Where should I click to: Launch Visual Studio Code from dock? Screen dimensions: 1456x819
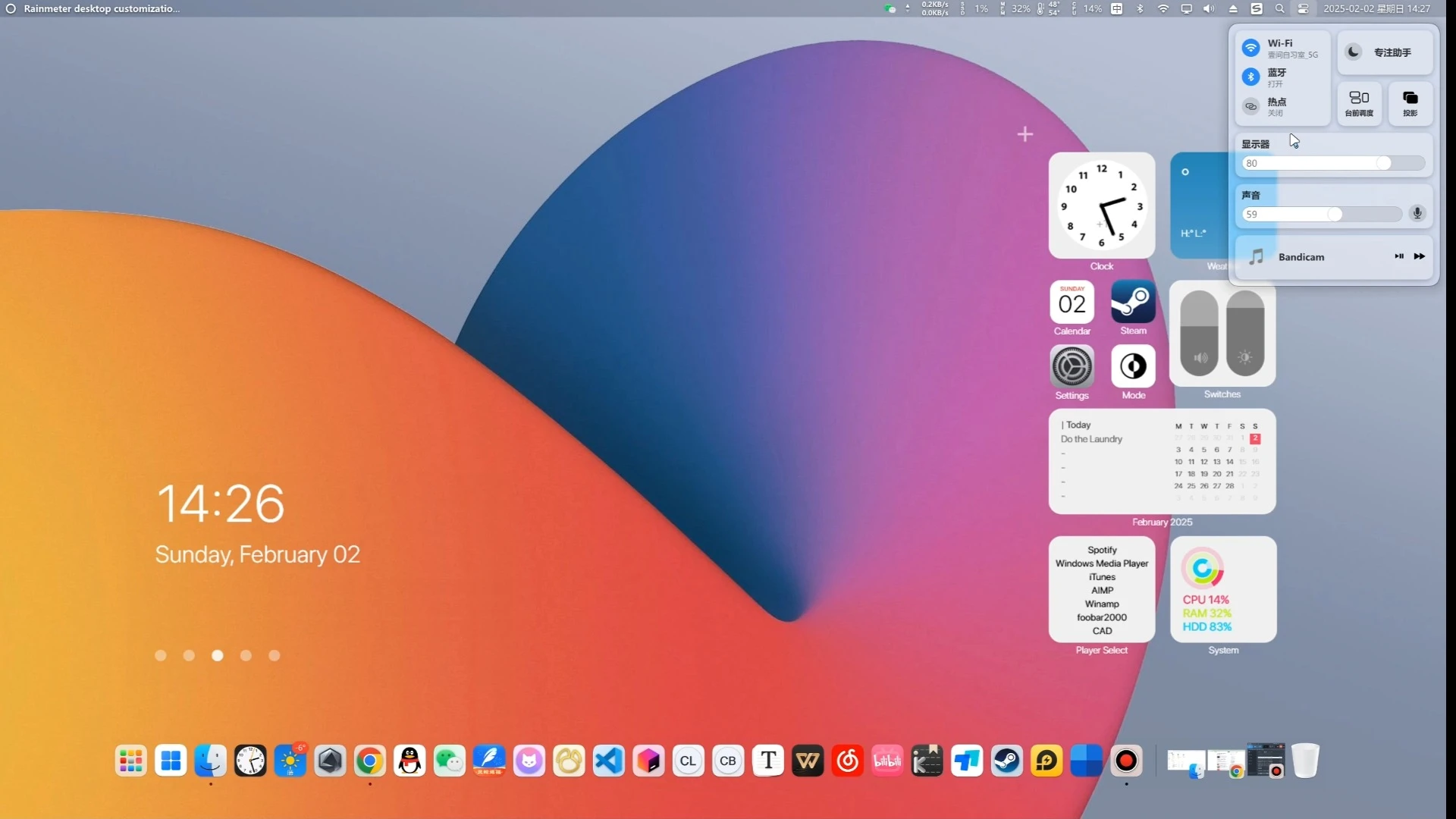click(x=608, y=761)
